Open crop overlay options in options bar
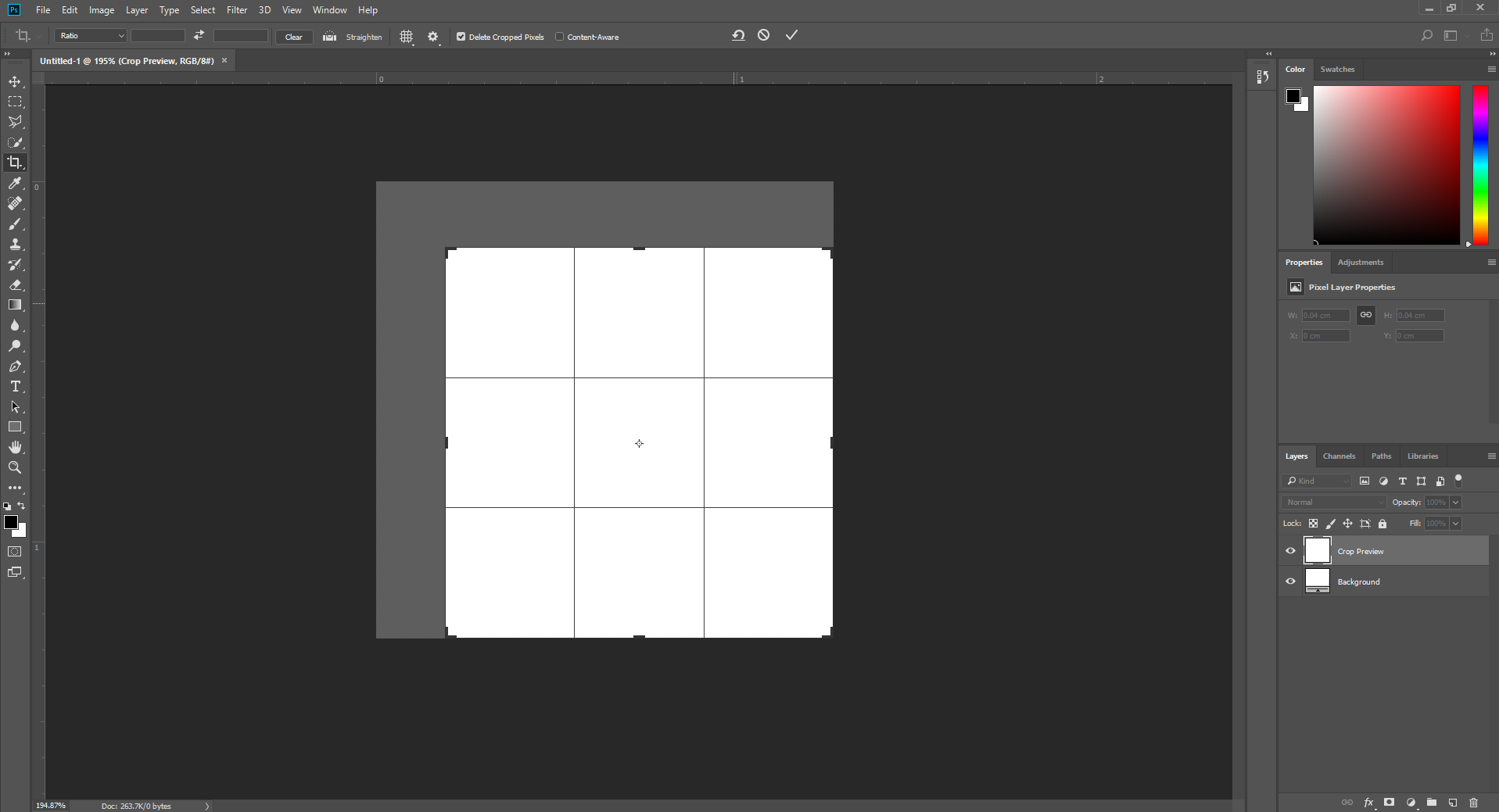Image resolution: width=1499 pixels, height=812 pixels. click(x=406, y=36)
